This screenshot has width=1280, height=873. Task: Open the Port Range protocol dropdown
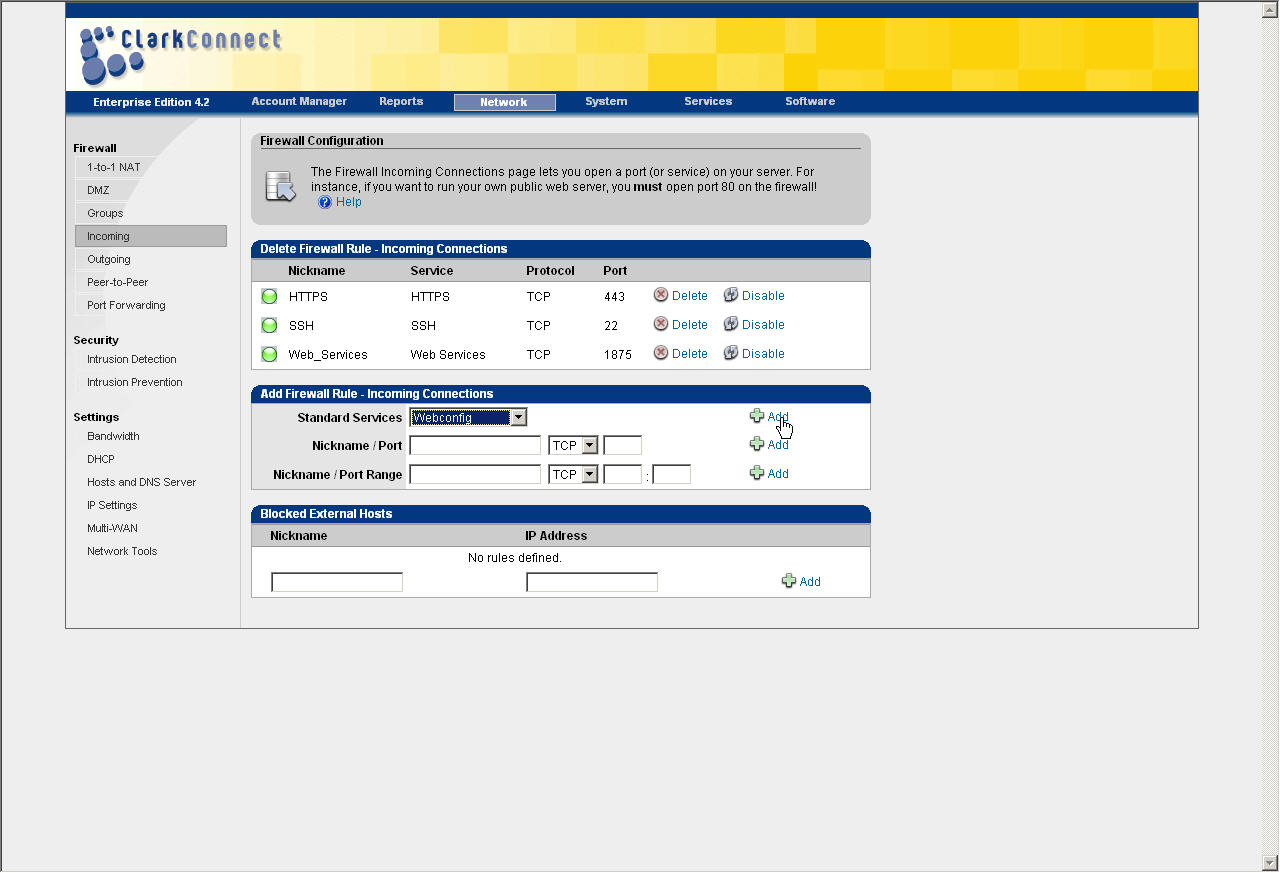click(x=590, y=475)
